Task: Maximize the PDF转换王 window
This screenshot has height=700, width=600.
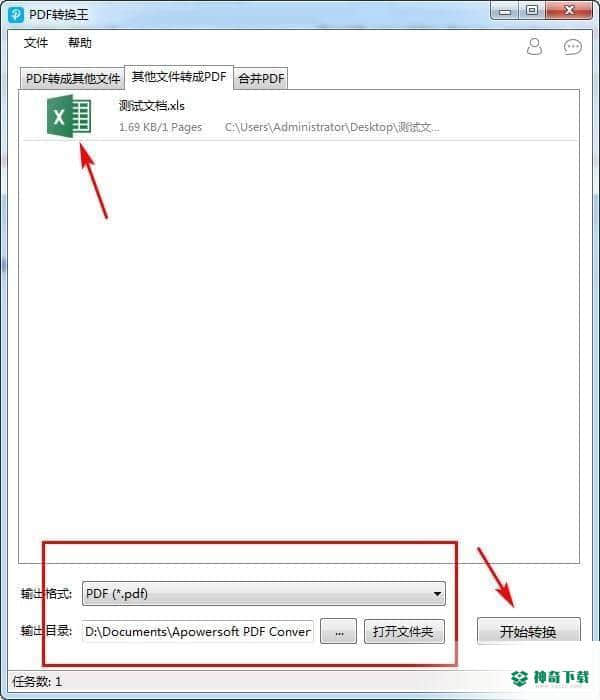Action: pos(532,11)
